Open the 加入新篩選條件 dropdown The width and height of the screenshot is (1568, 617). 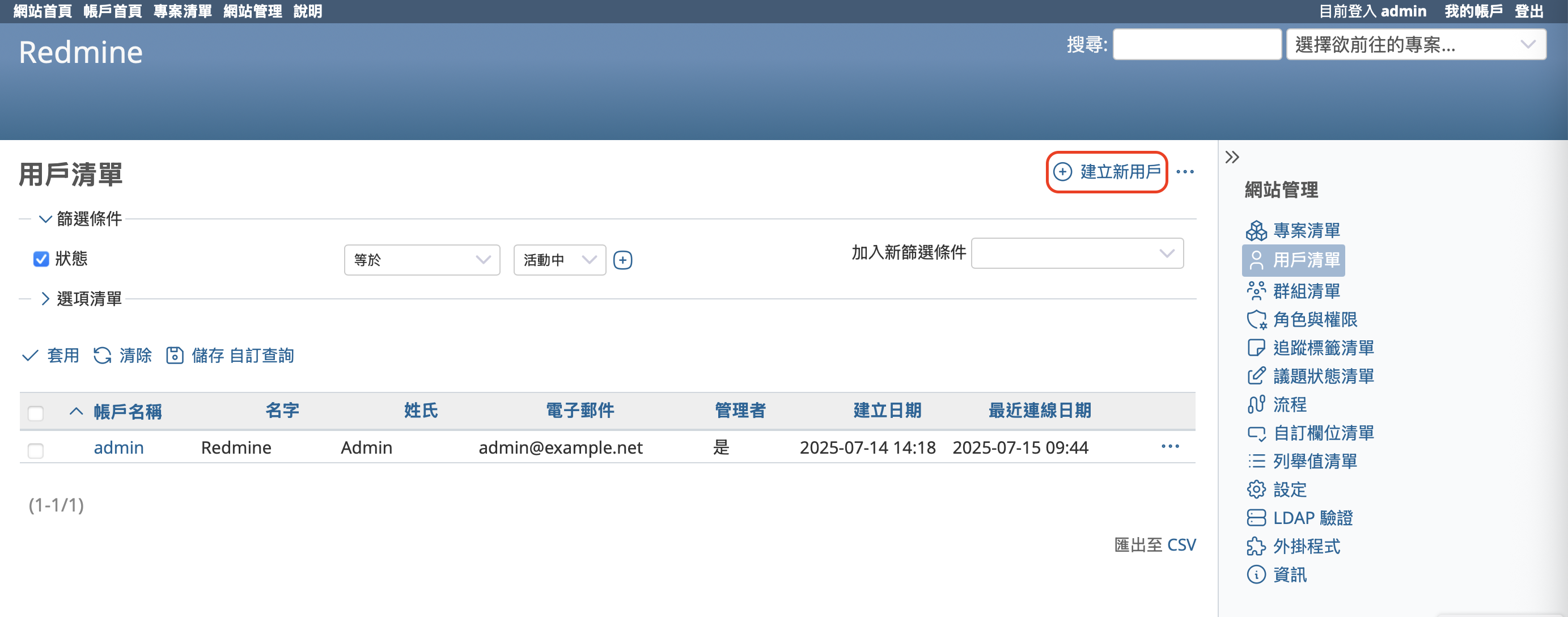pos(1077,253)
